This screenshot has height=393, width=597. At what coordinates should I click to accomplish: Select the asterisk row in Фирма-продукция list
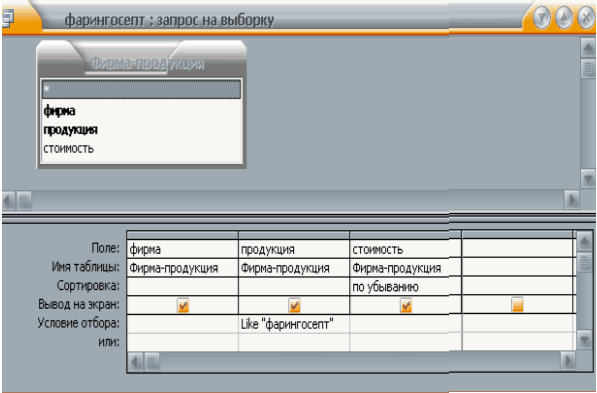[x=141, y=89]
